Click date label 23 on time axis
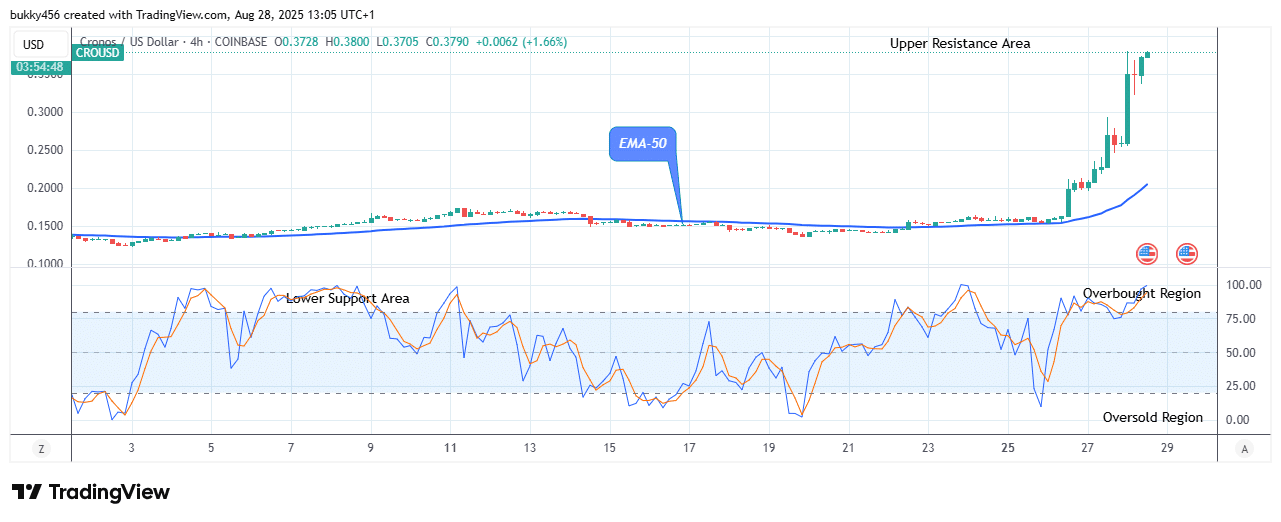 [x=929, y=449]
